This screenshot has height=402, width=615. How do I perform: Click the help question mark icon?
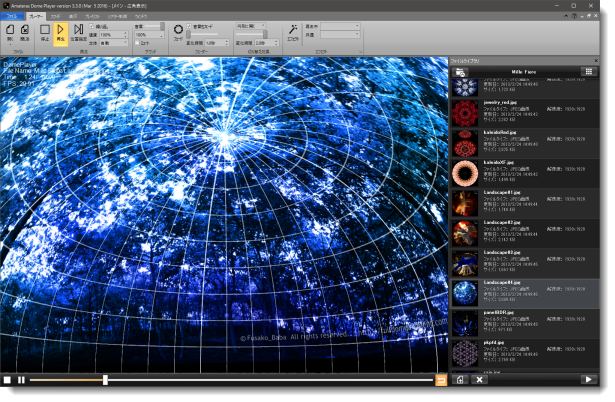coord(574,16)
